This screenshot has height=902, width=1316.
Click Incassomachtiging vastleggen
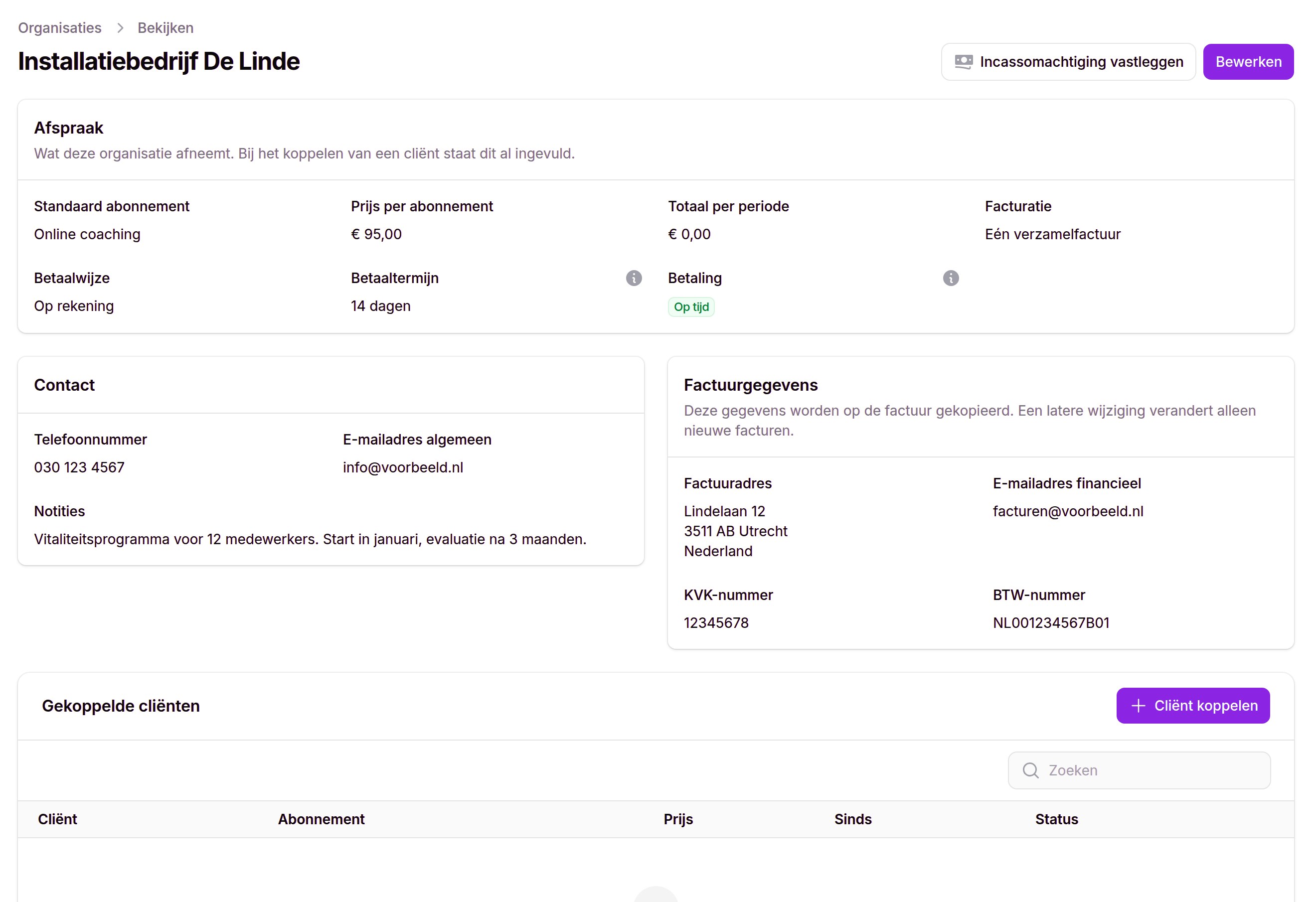coord(1068,62)
